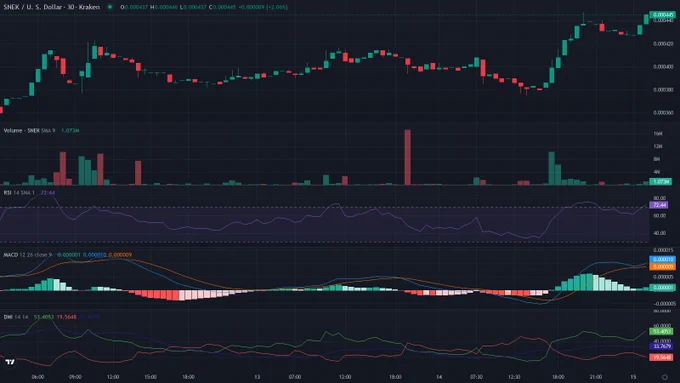Click the 21:00 time axis label
The width and height of the screenshot is (680, 383).
tap(595, 377)
